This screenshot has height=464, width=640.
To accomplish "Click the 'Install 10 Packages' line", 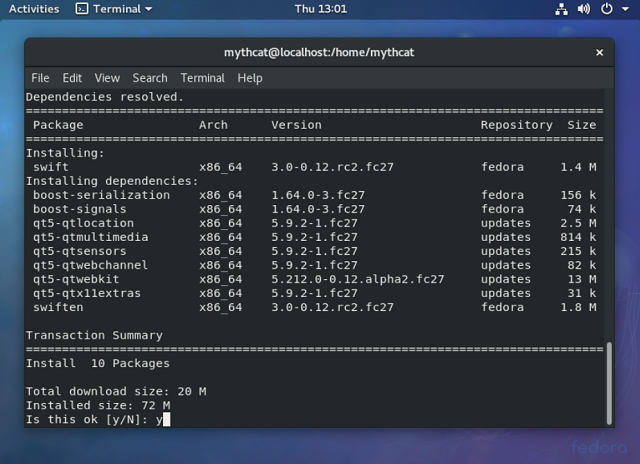I will tap(98, 363).
